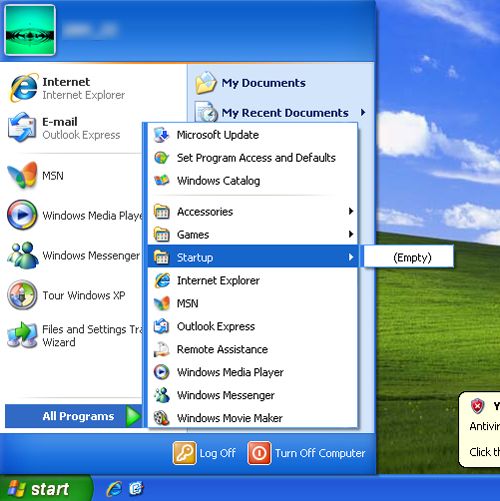500x501 pixels.
Task: Open the Outlook Express E-mail icon
Action: click(x=22, y=127)
